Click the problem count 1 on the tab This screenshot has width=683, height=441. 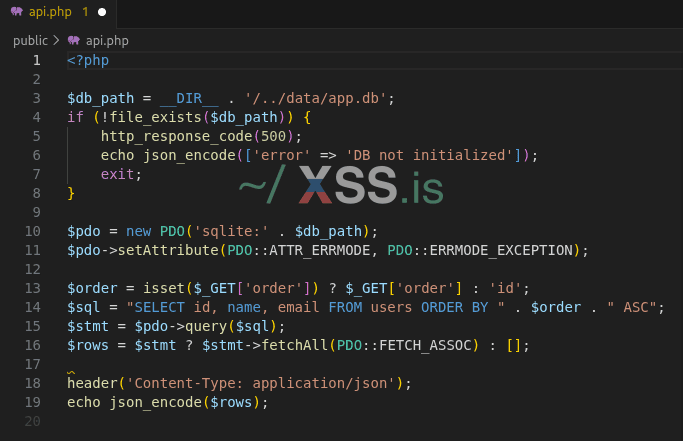[85, 12]
